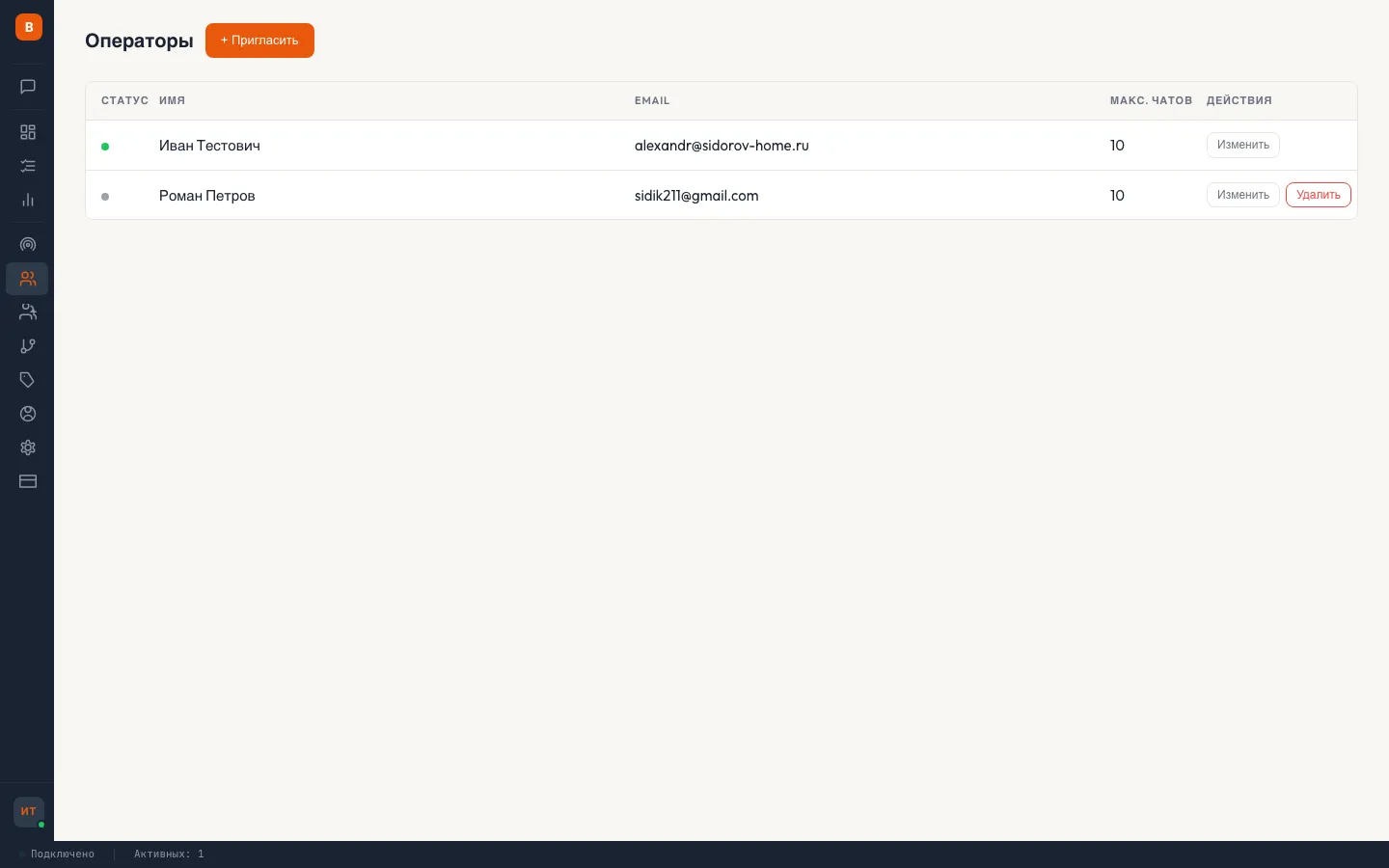Screen dimensions: 1389x868
Task: Open the bar chart analytics icon
Action: 28,200
